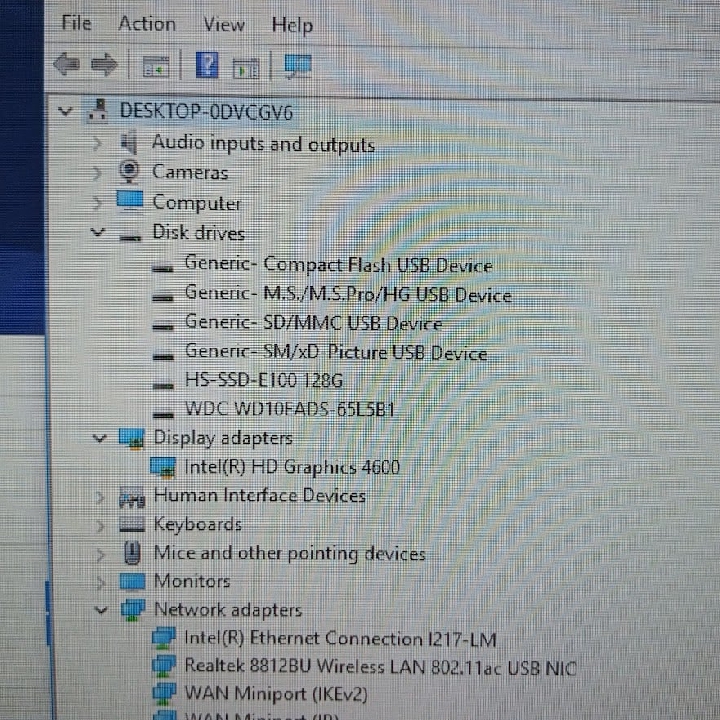
Task: Click the Audio inputs and outputs speaker icon
Action: (129, 142)
